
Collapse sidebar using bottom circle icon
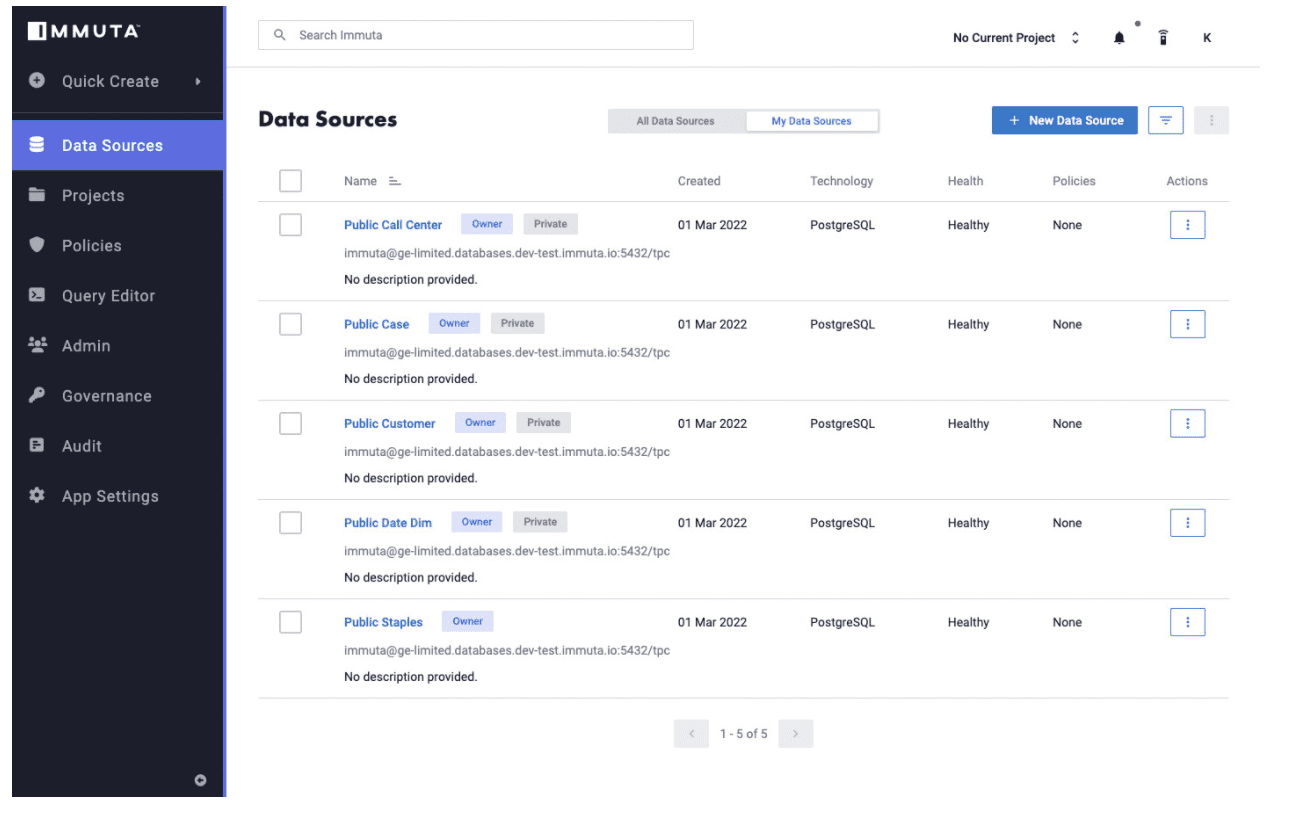[200, 780]
